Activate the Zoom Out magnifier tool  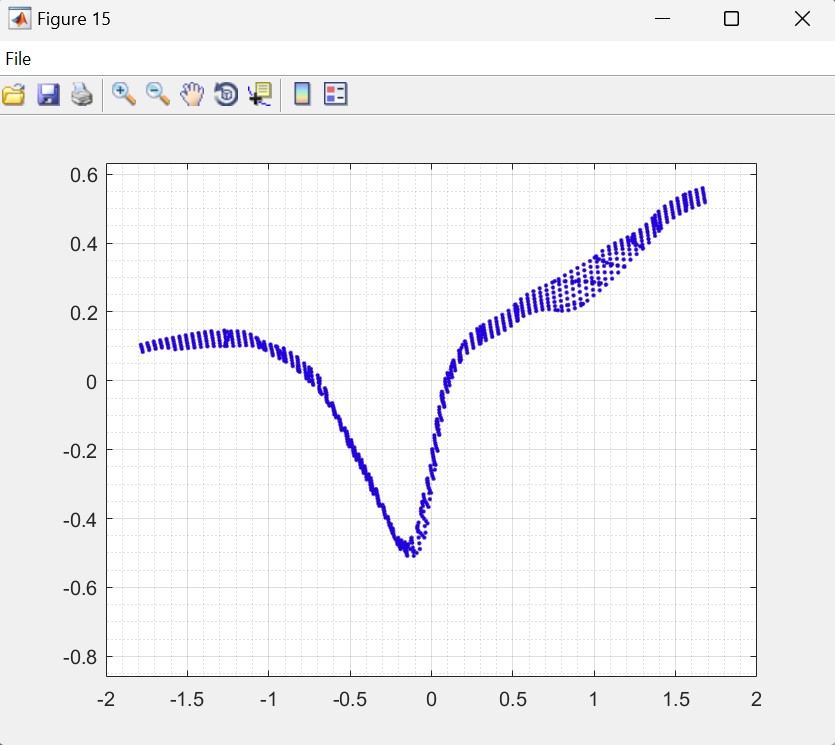coord(158,95)
